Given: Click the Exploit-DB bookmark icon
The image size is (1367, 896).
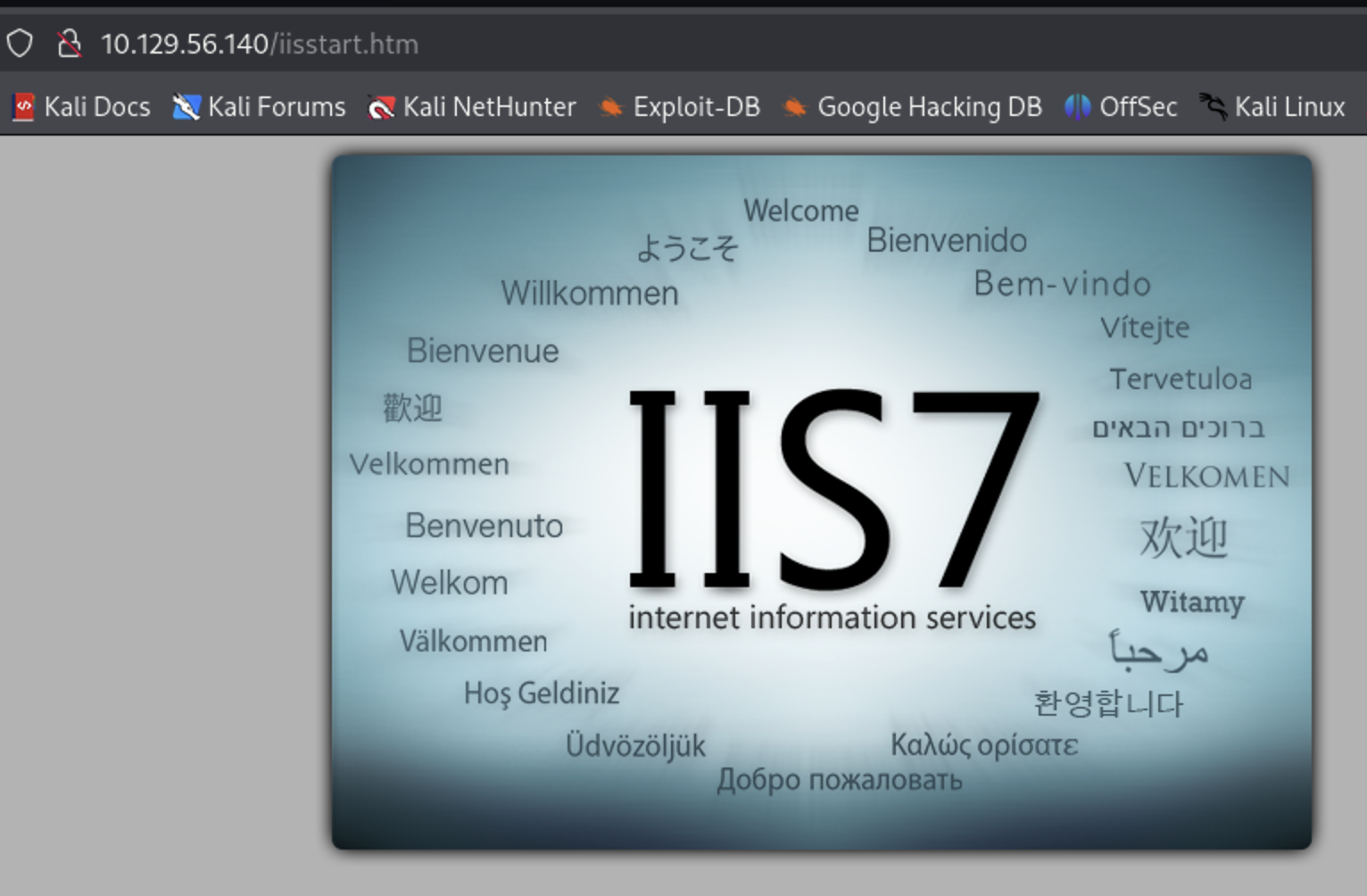Looking at the screenshot, I should coord(610,107).
